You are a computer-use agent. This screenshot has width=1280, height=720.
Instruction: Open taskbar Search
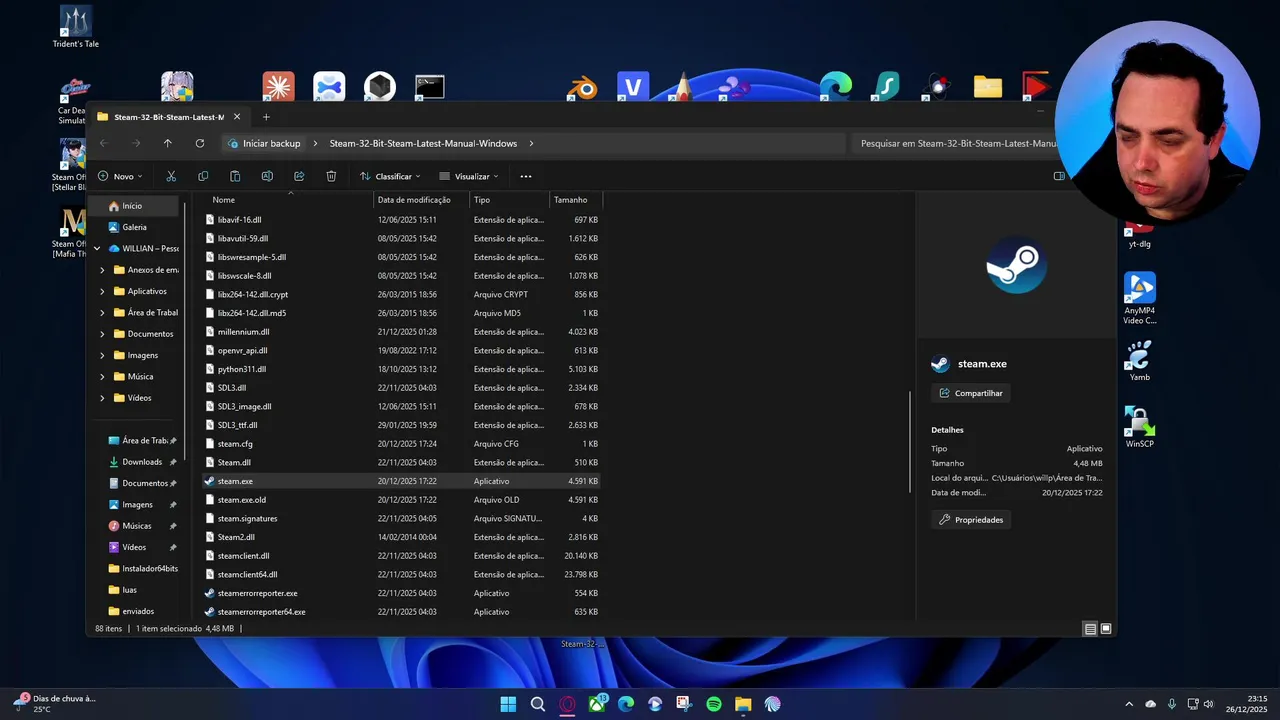[538, 704]
